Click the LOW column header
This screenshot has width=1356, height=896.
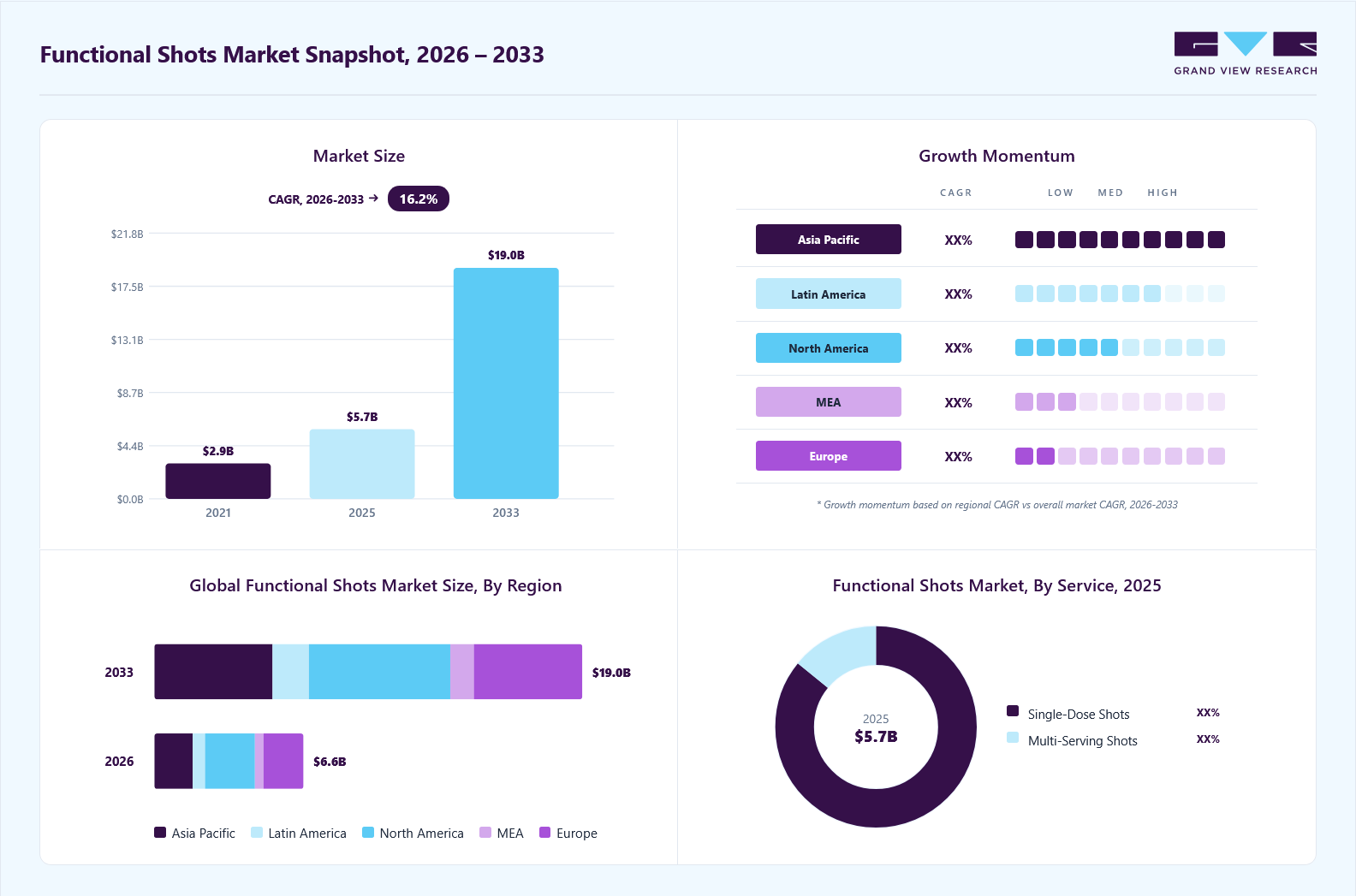[x=1061, y=193]
